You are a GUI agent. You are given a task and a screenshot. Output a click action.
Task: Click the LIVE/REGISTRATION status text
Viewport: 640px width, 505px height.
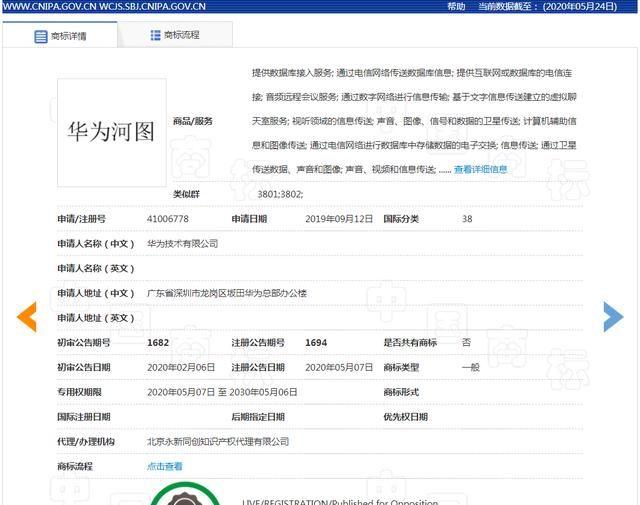340,502
